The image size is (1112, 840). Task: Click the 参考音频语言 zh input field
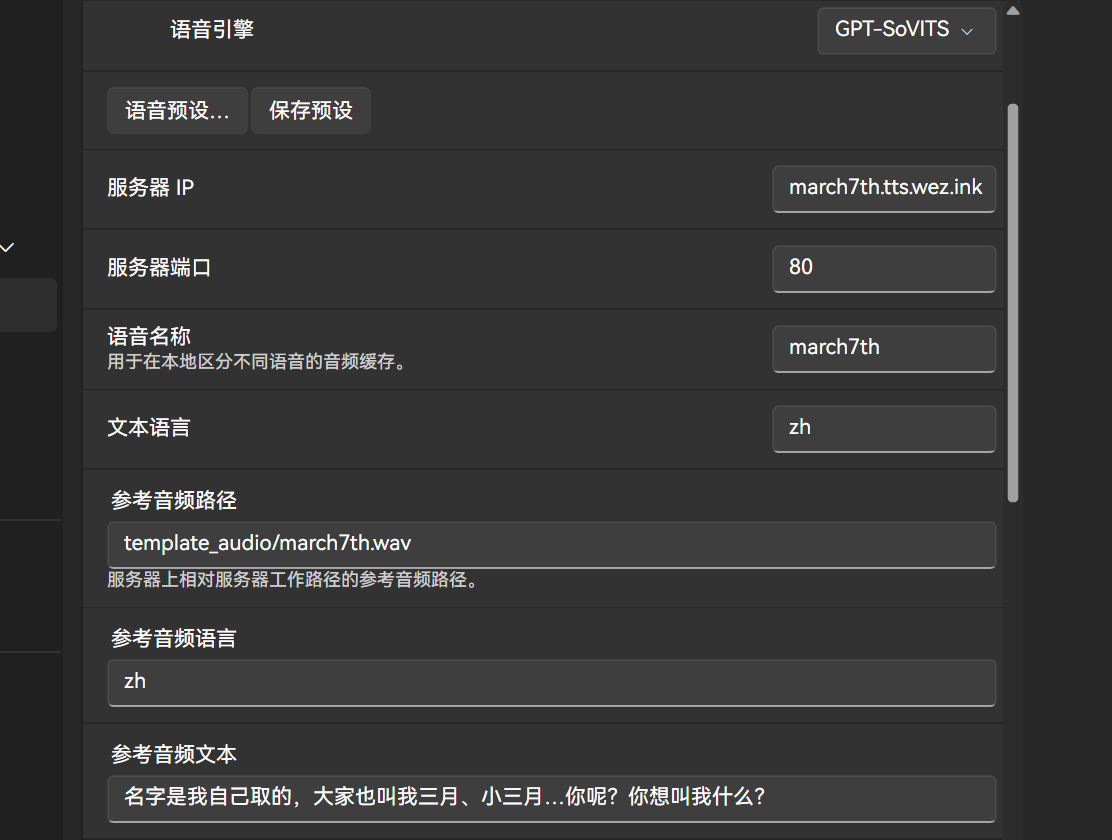coord(551,682)
